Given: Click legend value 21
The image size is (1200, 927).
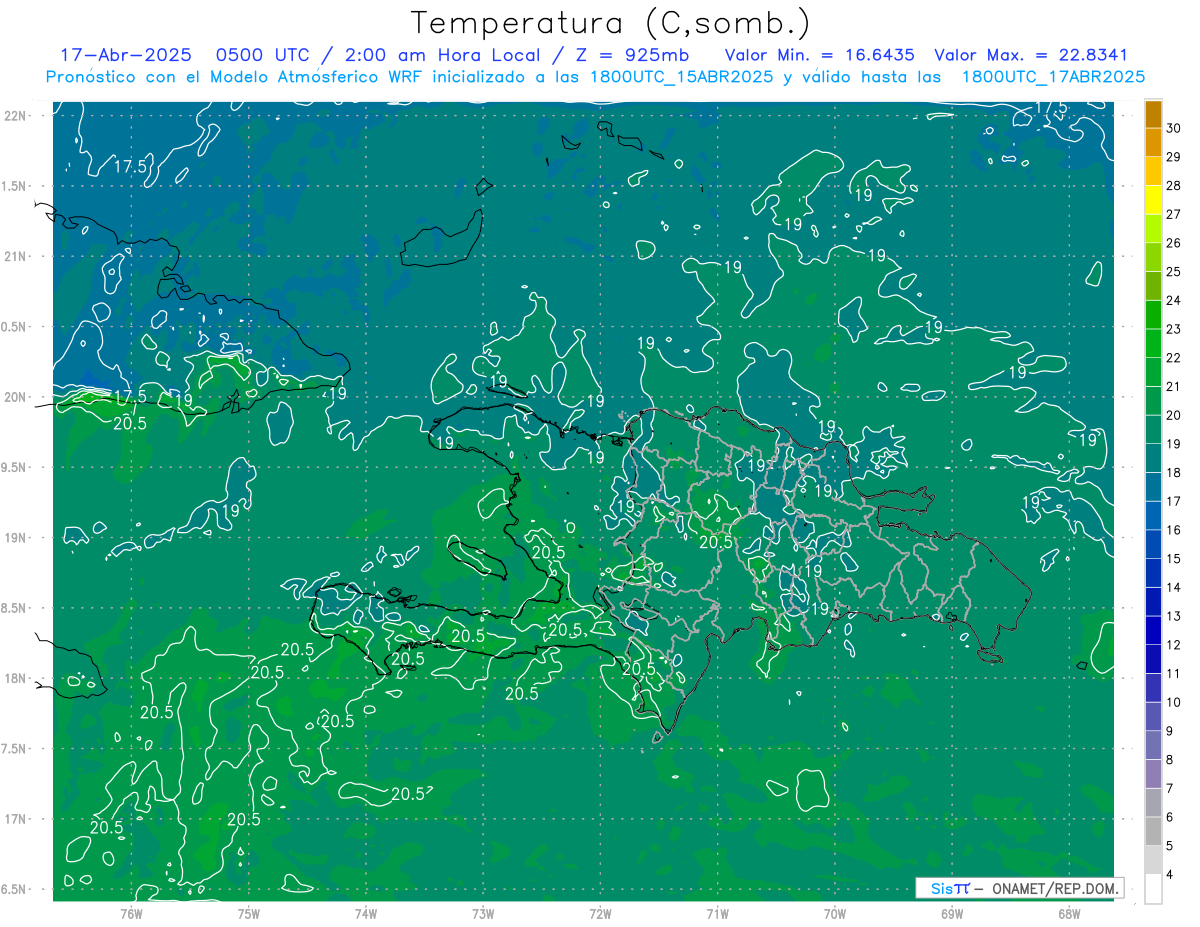Looking at the screenshot, I should [x=1174, y=386].
